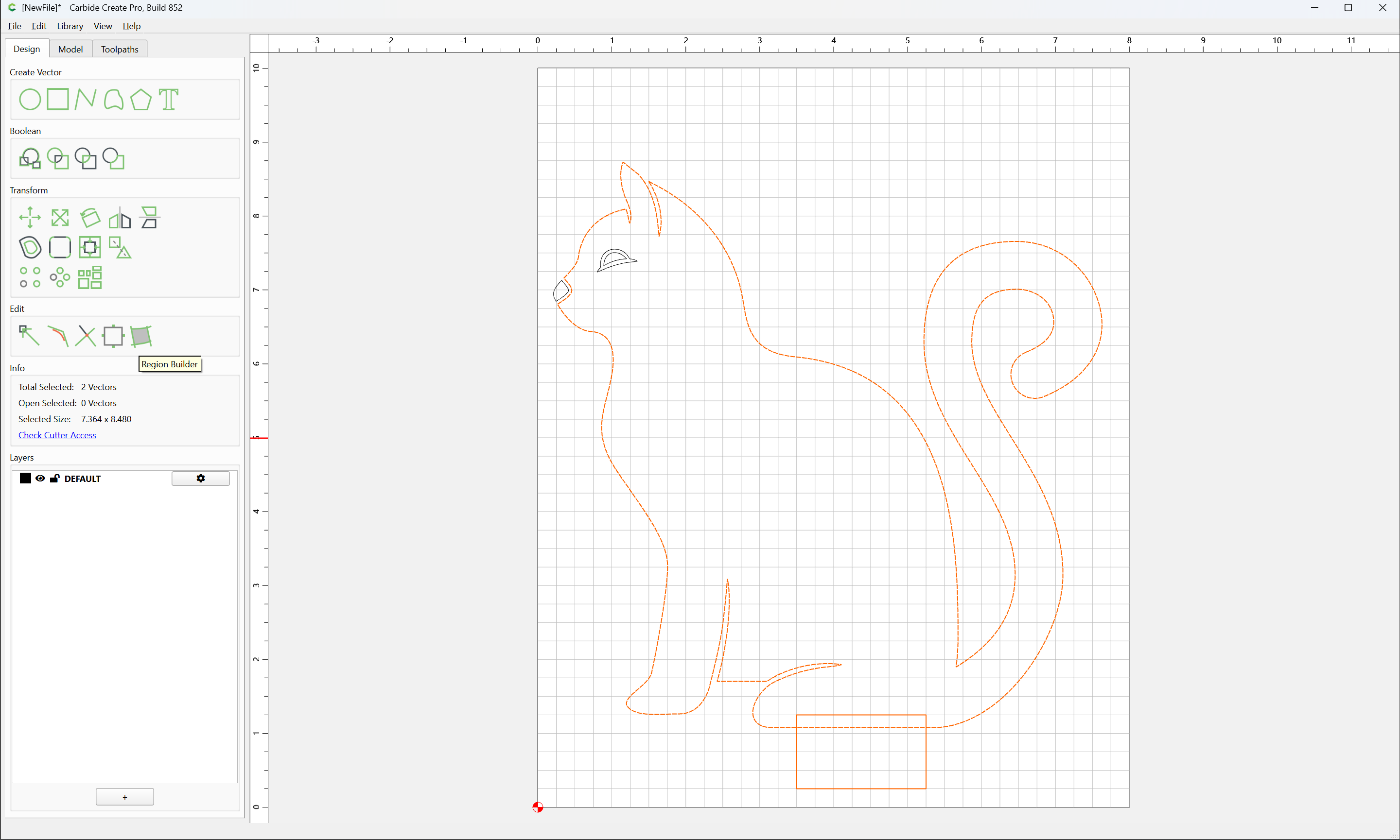Screen dimensions: 1400x840
Task: Add a new layer with plus button
Action: click(124, 796)
